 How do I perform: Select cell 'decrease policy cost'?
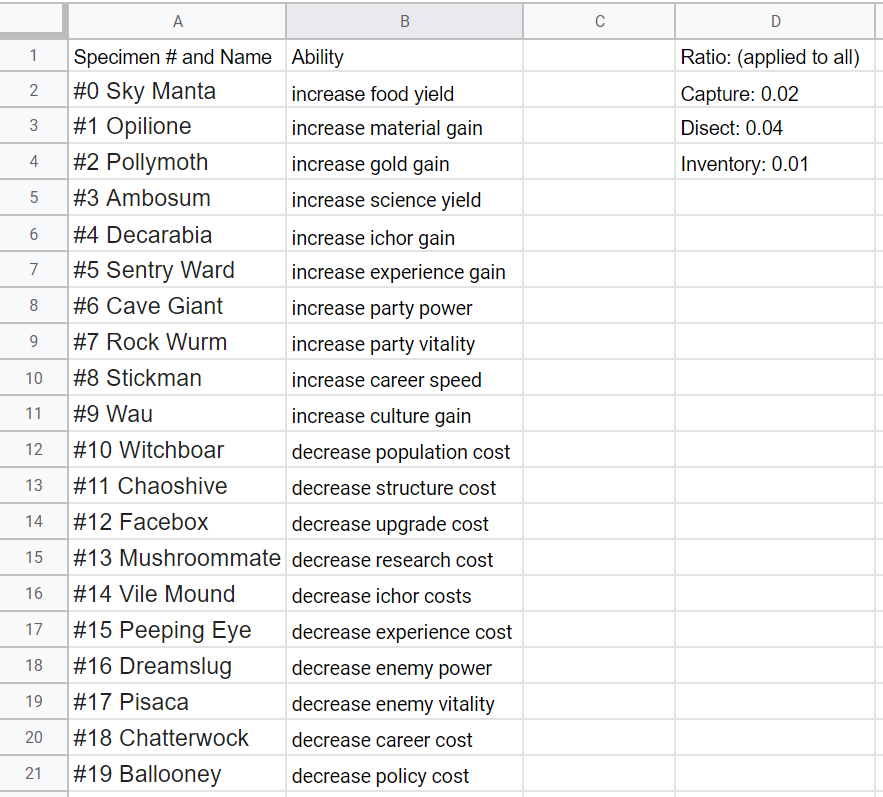tap(404, 774)
